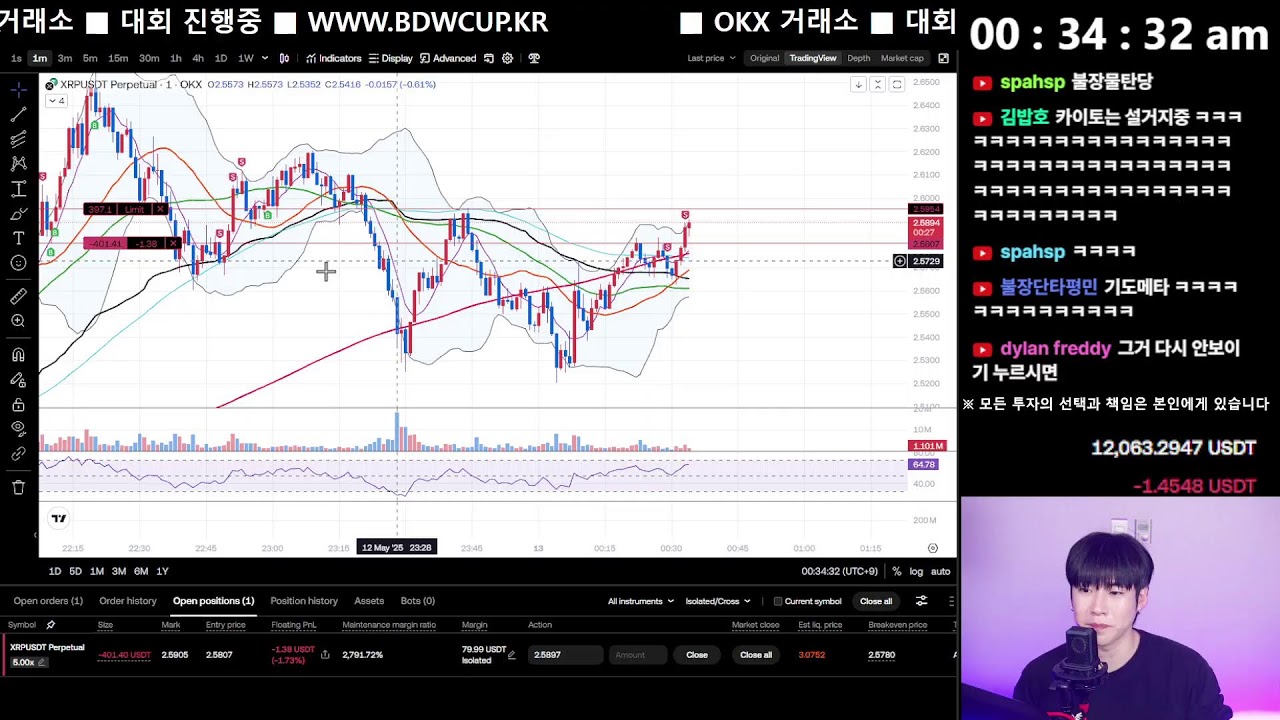Viewport: 1280px width, 720px height.
Task: Toggle hide all drawings eye icon
Action: [18, 429]
